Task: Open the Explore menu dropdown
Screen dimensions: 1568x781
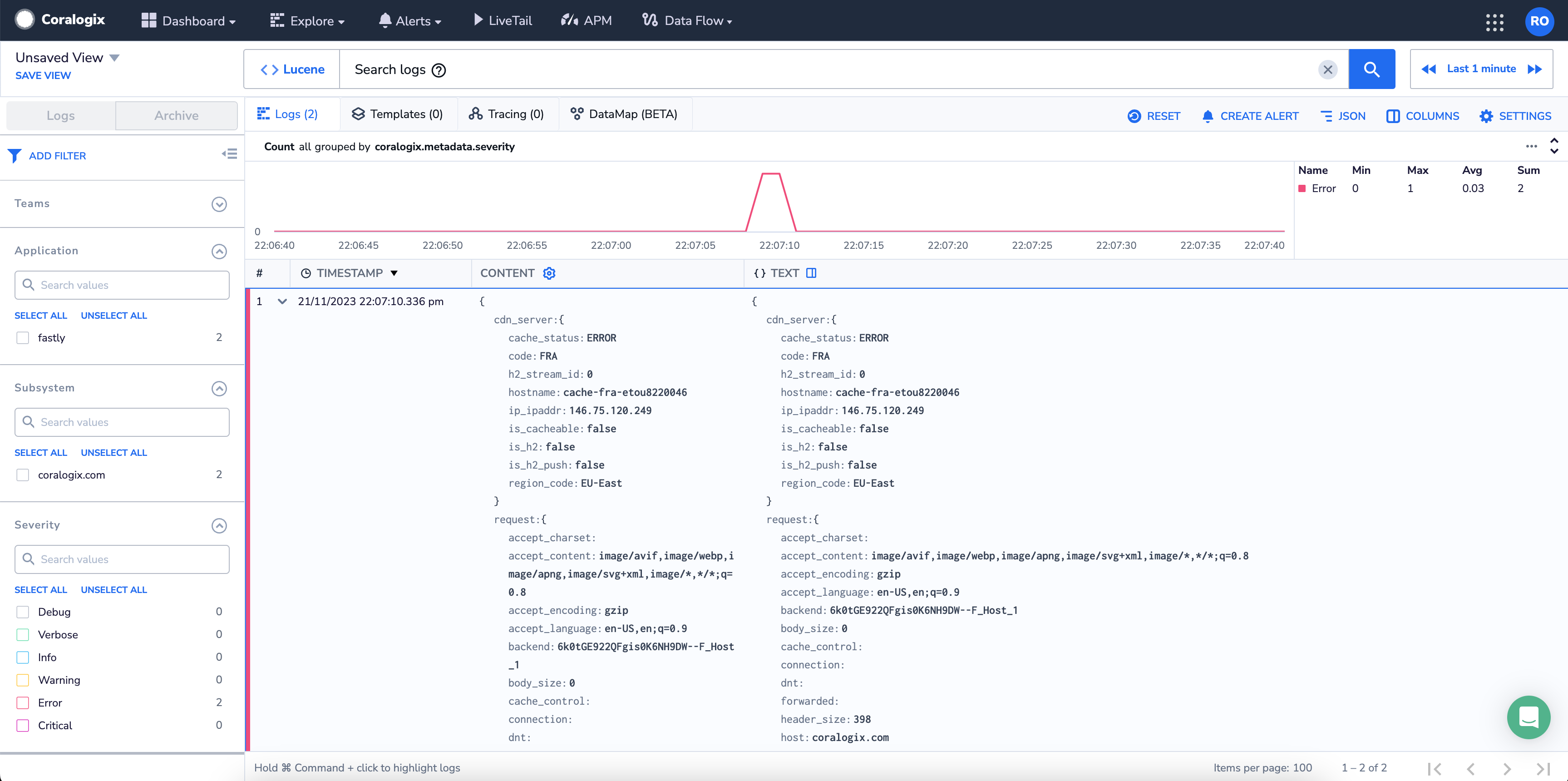Action: tap(307, 21)
